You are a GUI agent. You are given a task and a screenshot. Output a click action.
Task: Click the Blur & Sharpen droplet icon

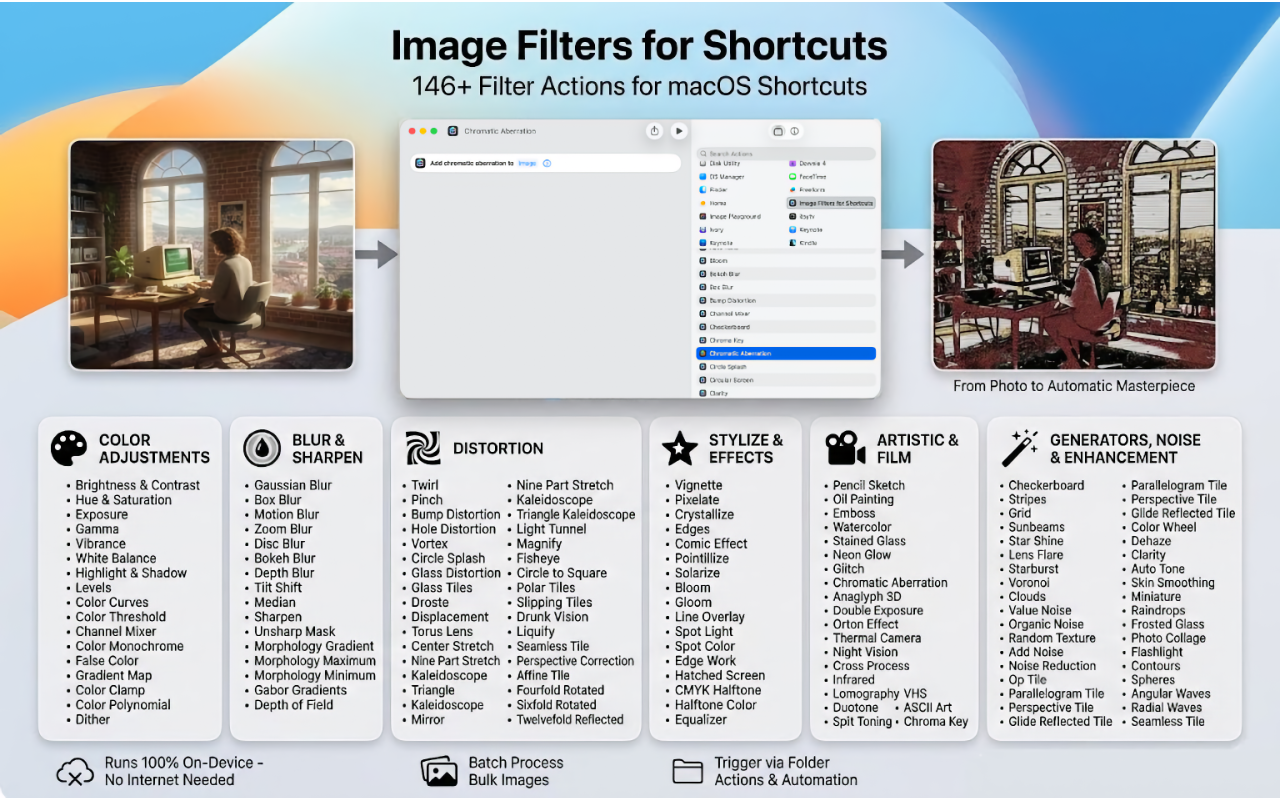tap(262, 449)
